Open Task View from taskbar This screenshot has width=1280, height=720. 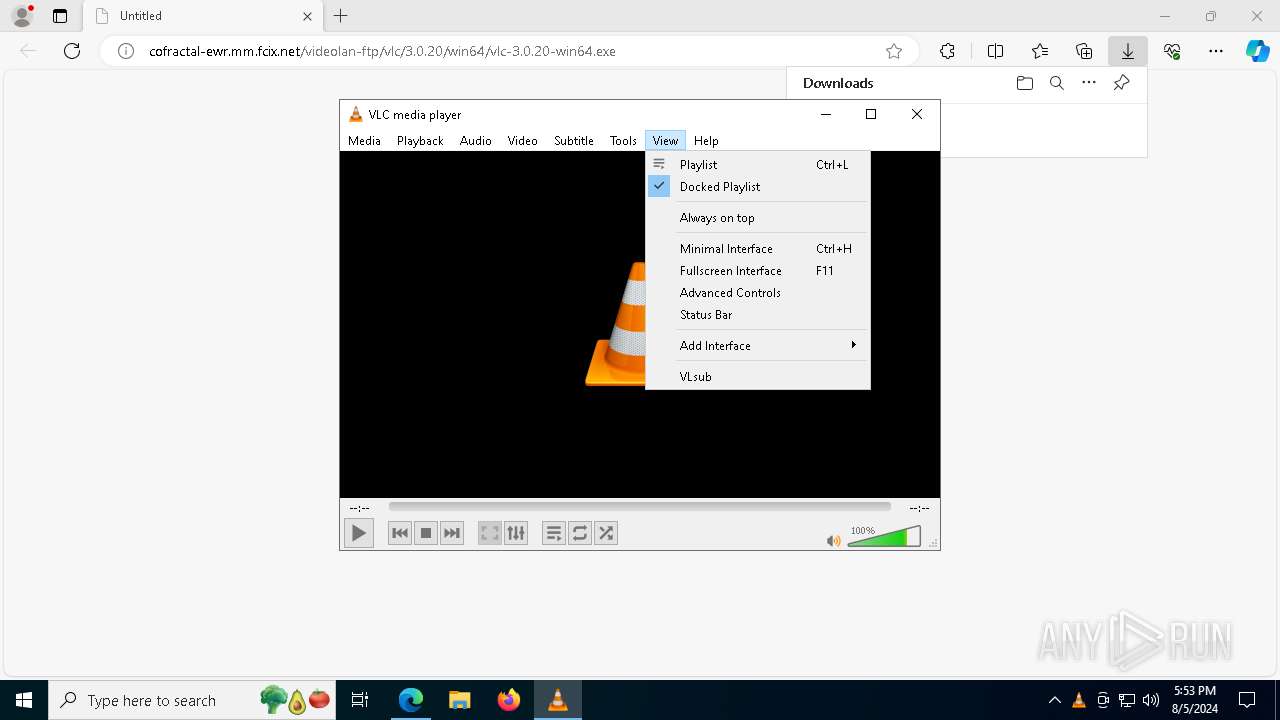(360, 700)
